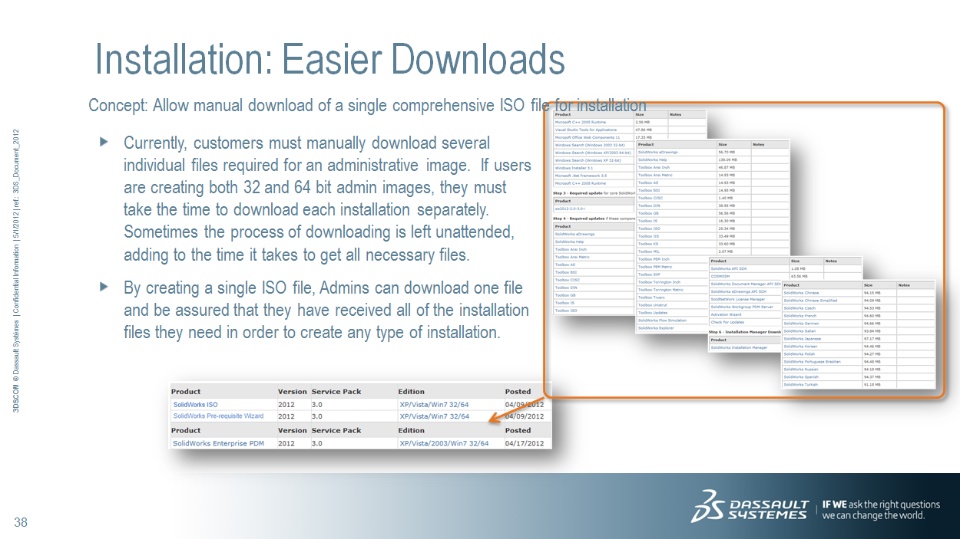Click the SolidWorks Italian language link
Screen dimensions: 960x539
800,331
